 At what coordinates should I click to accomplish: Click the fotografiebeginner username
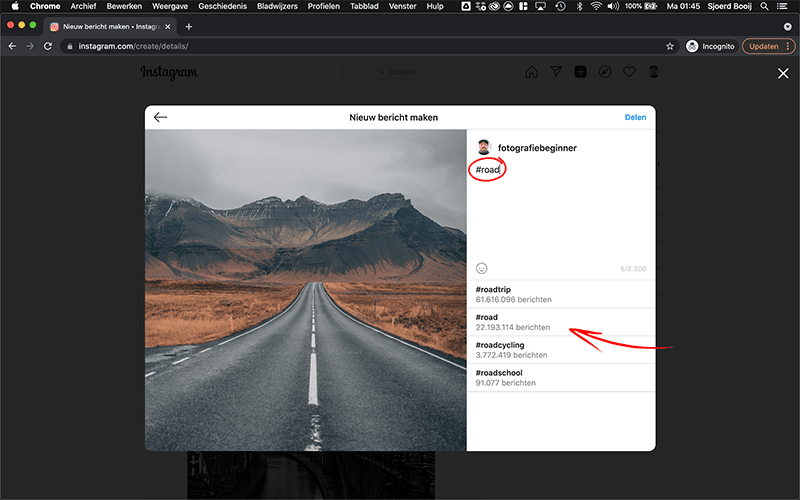click(x=537, y=148)
